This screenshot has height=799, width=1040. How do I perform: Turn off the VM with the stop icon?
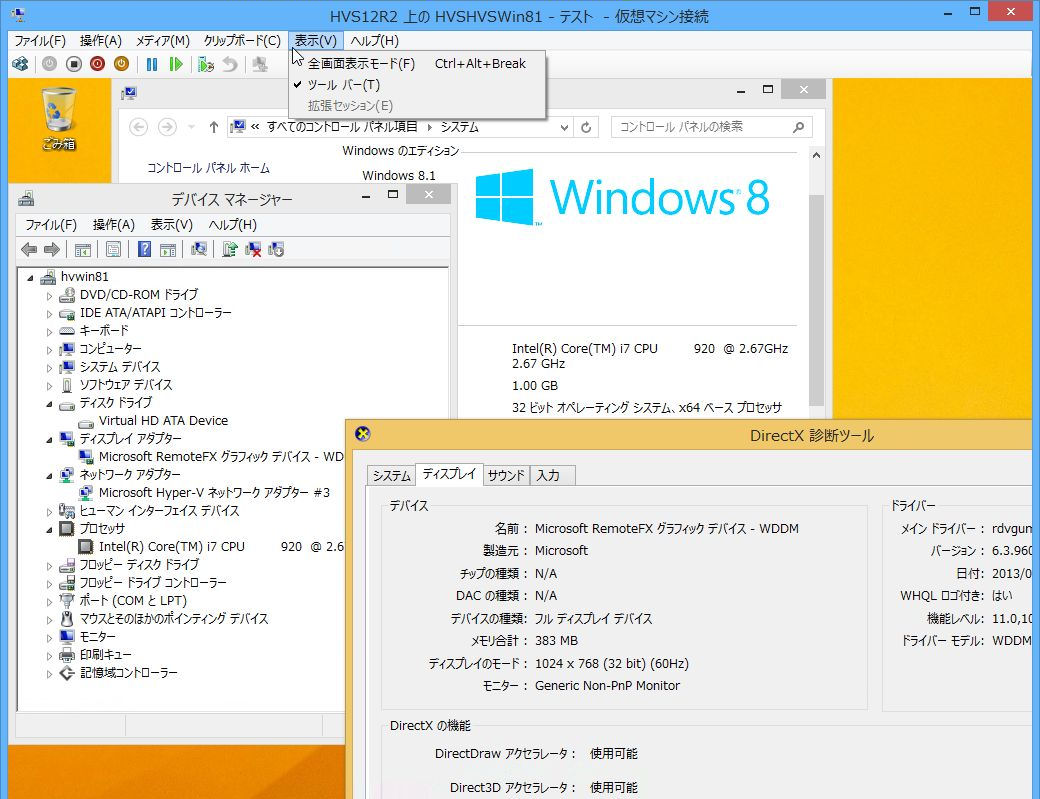point(74,64)
